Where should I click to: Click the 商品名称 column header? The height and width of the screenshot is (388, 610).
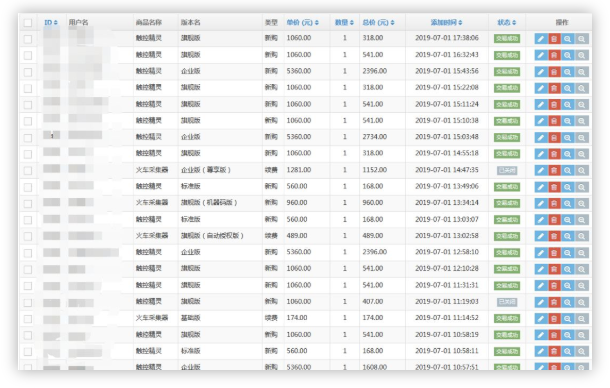(149, 23)
